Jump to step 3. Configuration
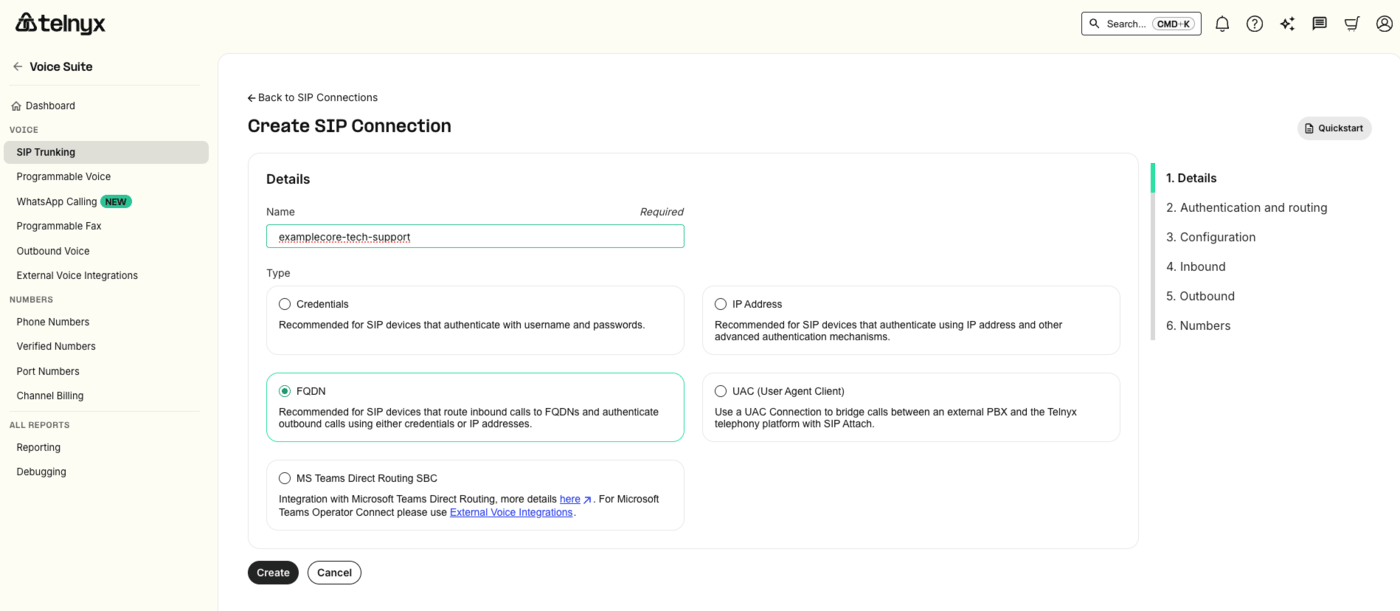Viewport: 1400px width, 611px height. tap(1210, 237)
